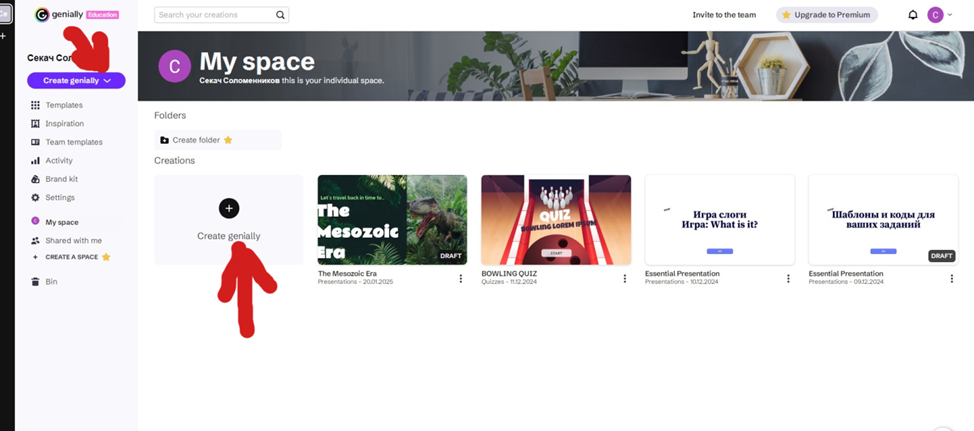This screenshot has height=431, width=974.
Task: Open options for Essential Presentation dated 10.12.2024
Action: [x=788, y=279]
